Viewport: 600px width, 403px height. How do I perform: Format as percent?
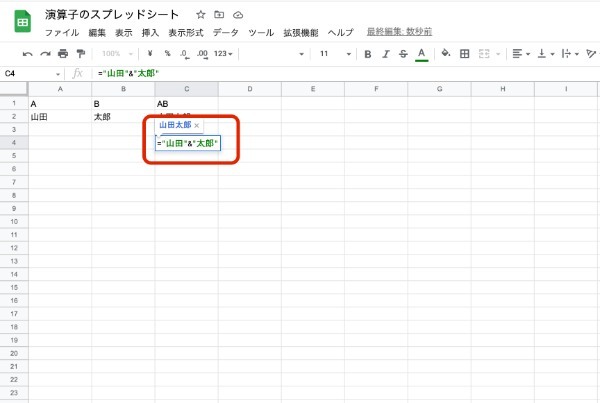click(167, 54)
